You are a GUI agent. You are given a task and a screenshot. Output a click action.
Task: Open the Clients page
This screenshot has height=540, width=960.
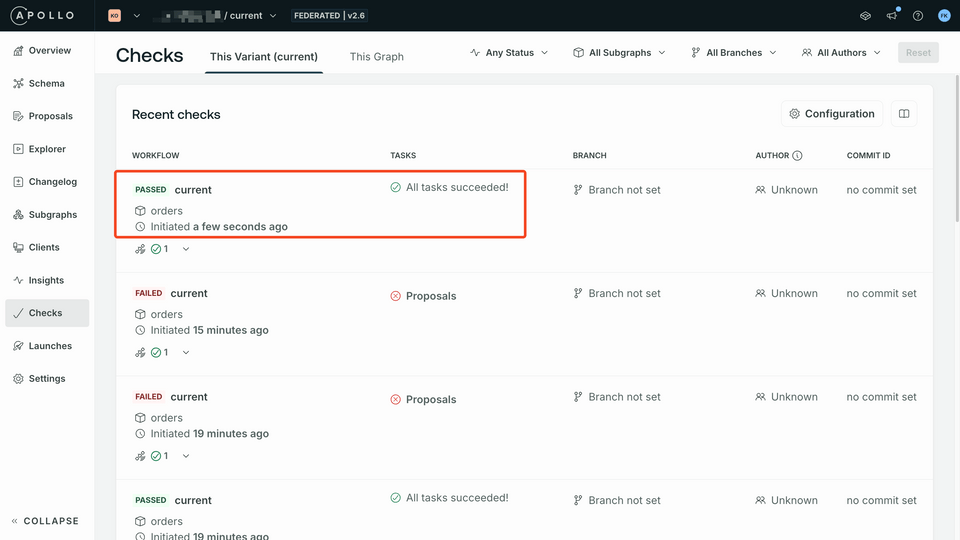(47, 247)
